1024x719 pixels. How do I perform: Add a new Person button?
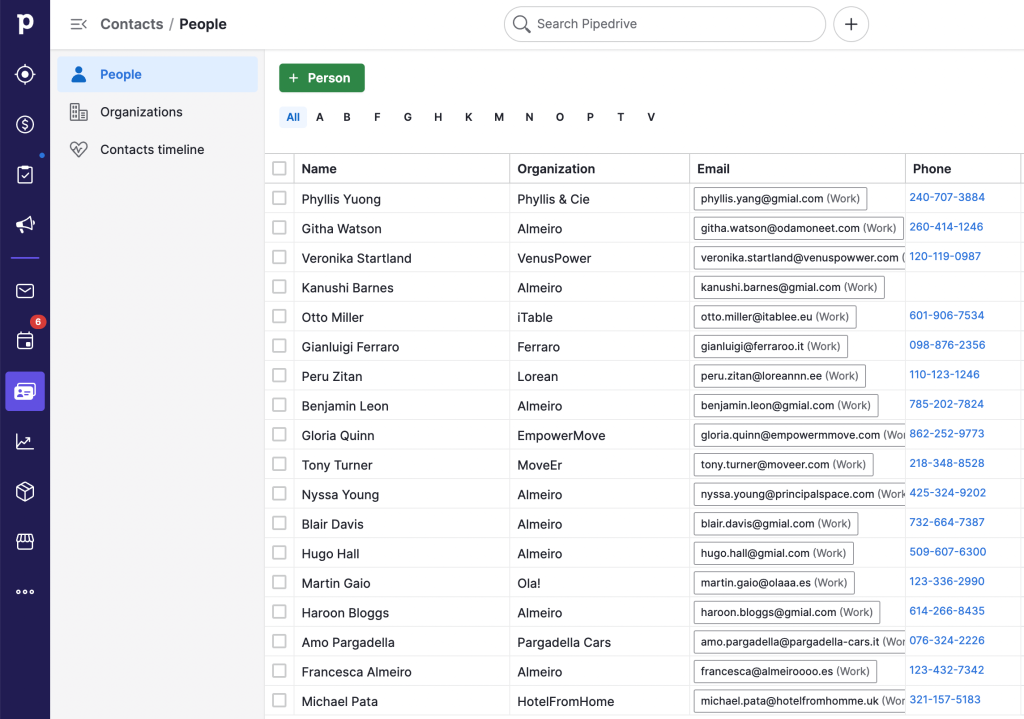321,78
